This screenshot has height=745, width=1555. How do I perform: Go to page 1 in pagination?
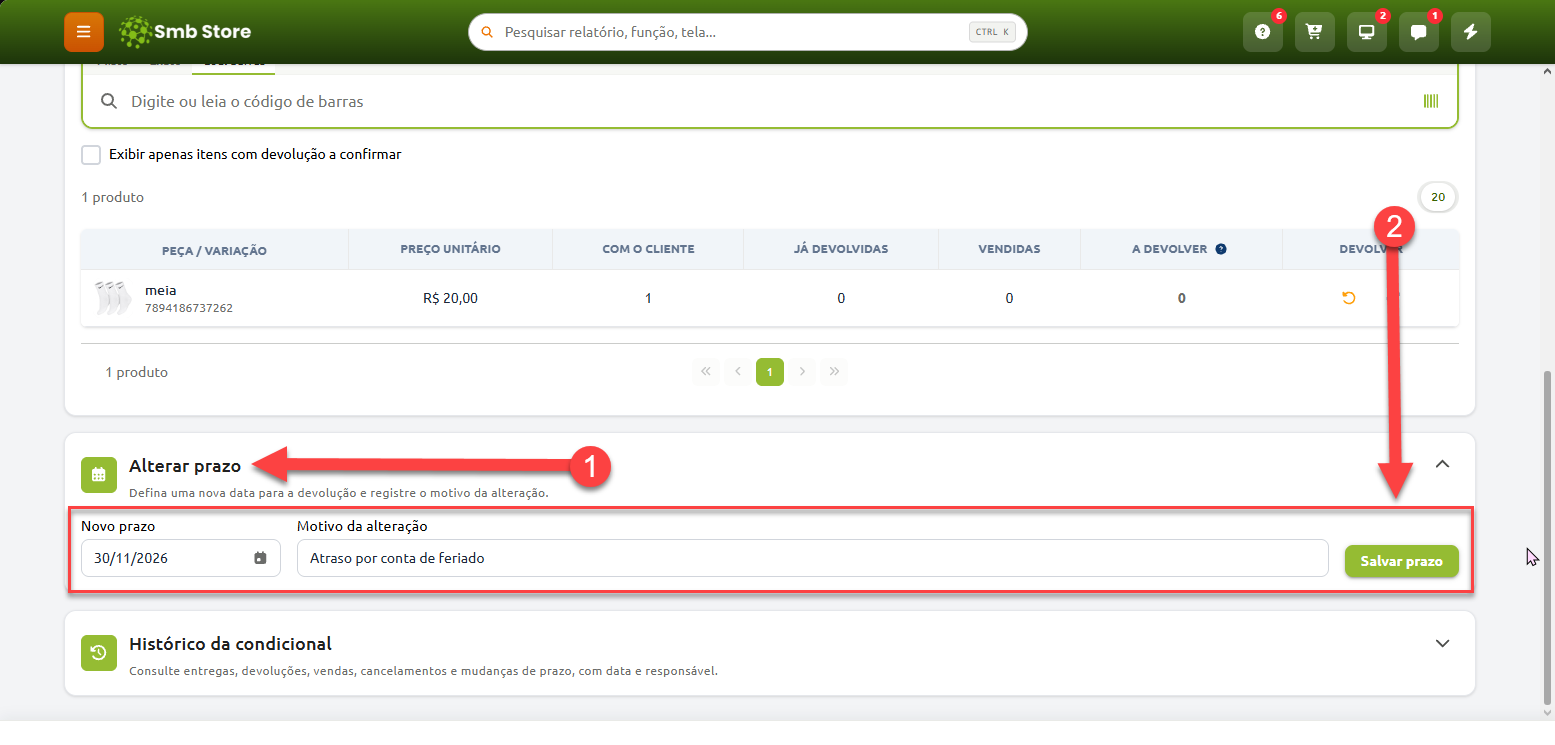770,372
